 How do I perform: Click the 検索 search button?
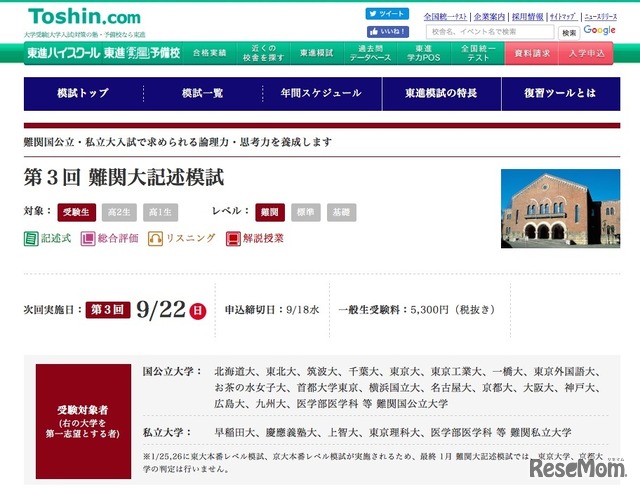tap(569, 33)
